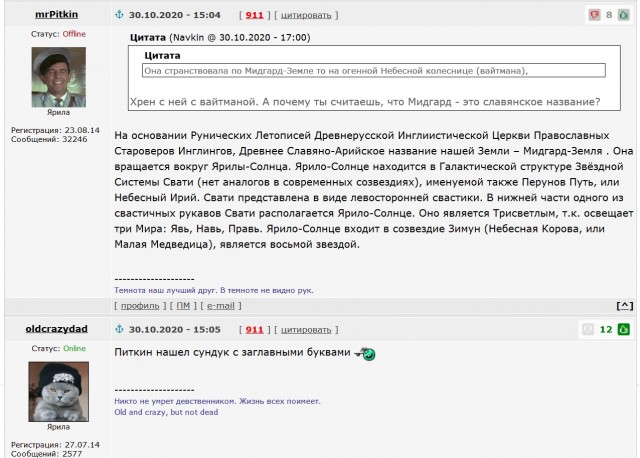Click the anchor icon on oldcrazydad's post
Screen dimensions: 640x458
point(120,329)
